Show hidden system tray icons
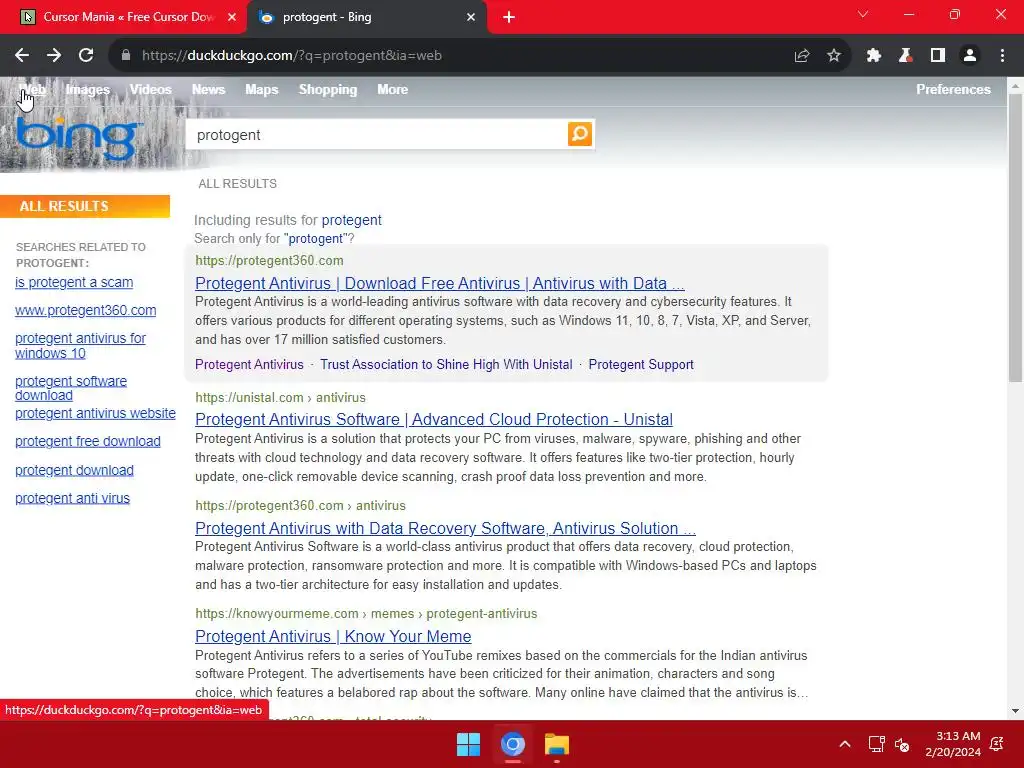Image resolution: width=1024 pixels, height=768 pixels. pyautogui.click(x=844, y=744)
